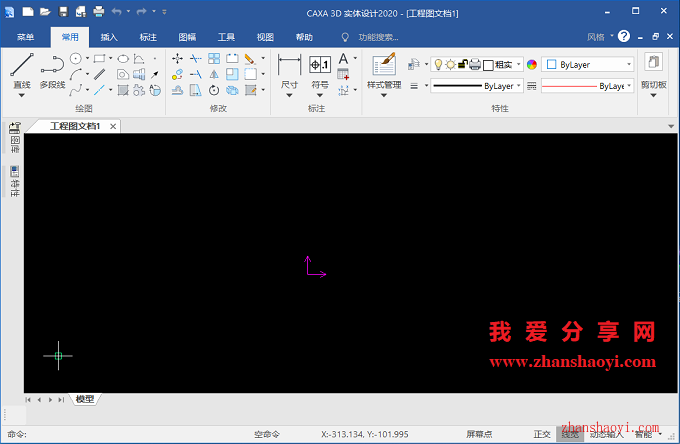Image resolution: width=680 pixels, height=444 pixels.
Task: Open the help question mark icon
Action: point(624,36)
